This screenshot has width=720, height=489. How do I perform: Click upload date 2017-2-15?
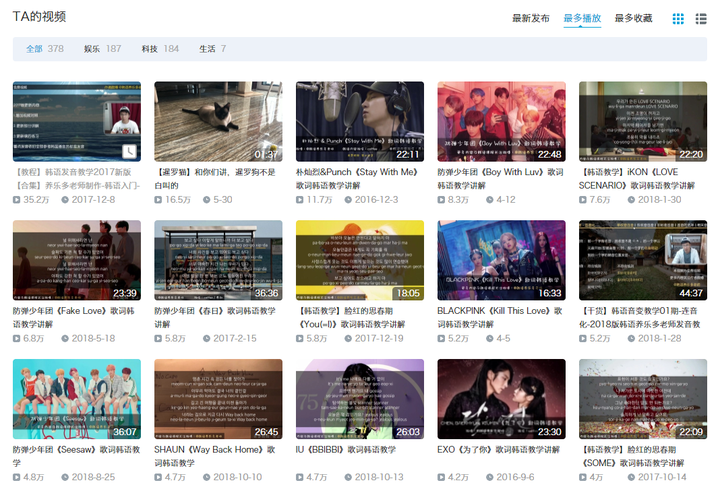[230, 338]
